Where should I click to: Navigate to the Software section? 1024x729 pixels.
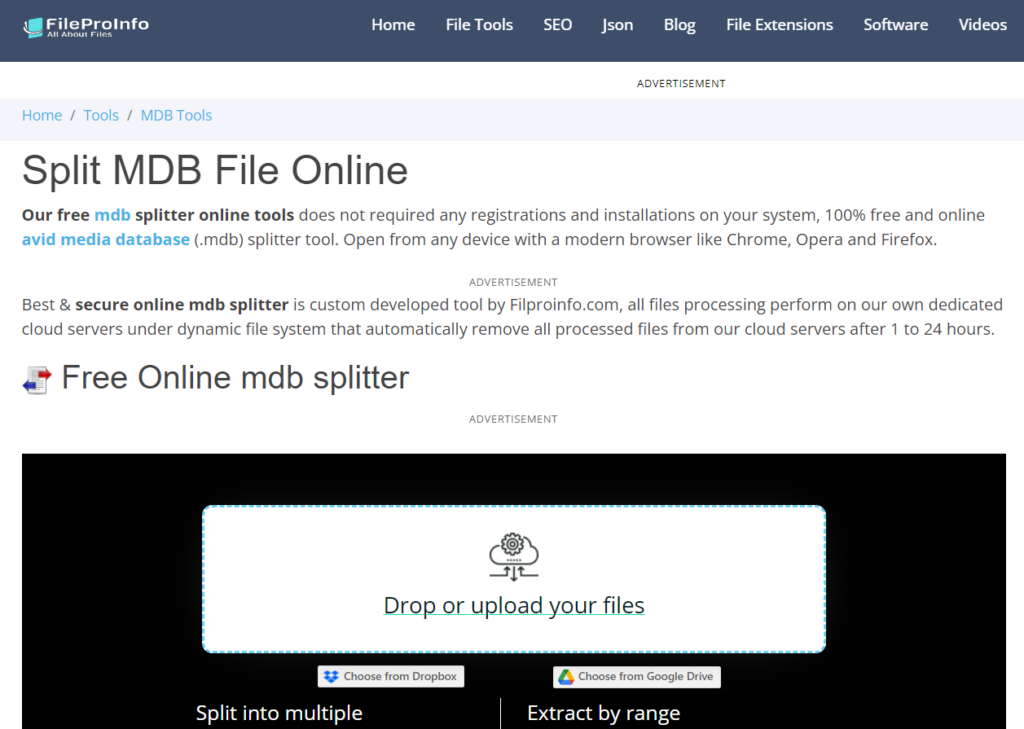pyautogui.click(x=895, y=25)
